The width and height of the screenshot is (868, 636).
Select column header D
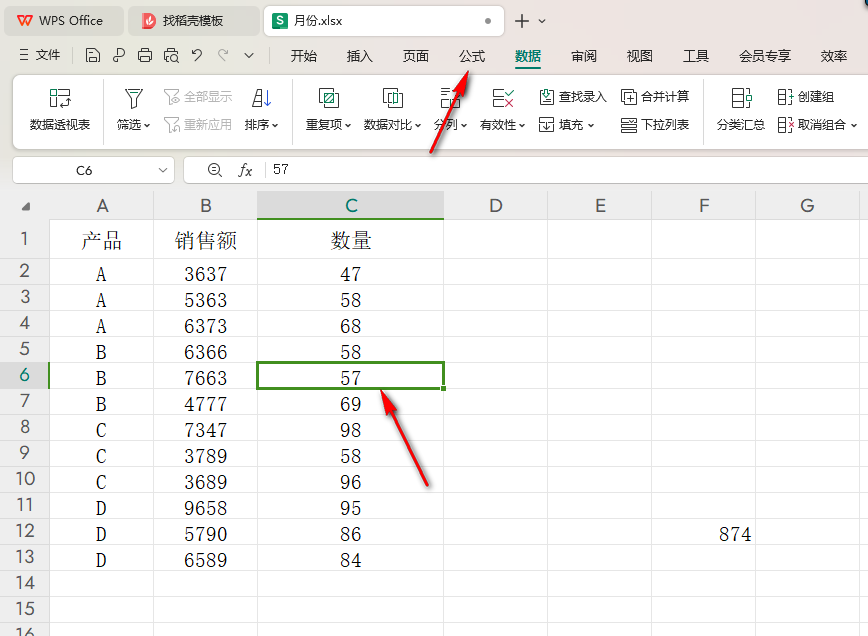pyautogui.click(x=495, y=206)
